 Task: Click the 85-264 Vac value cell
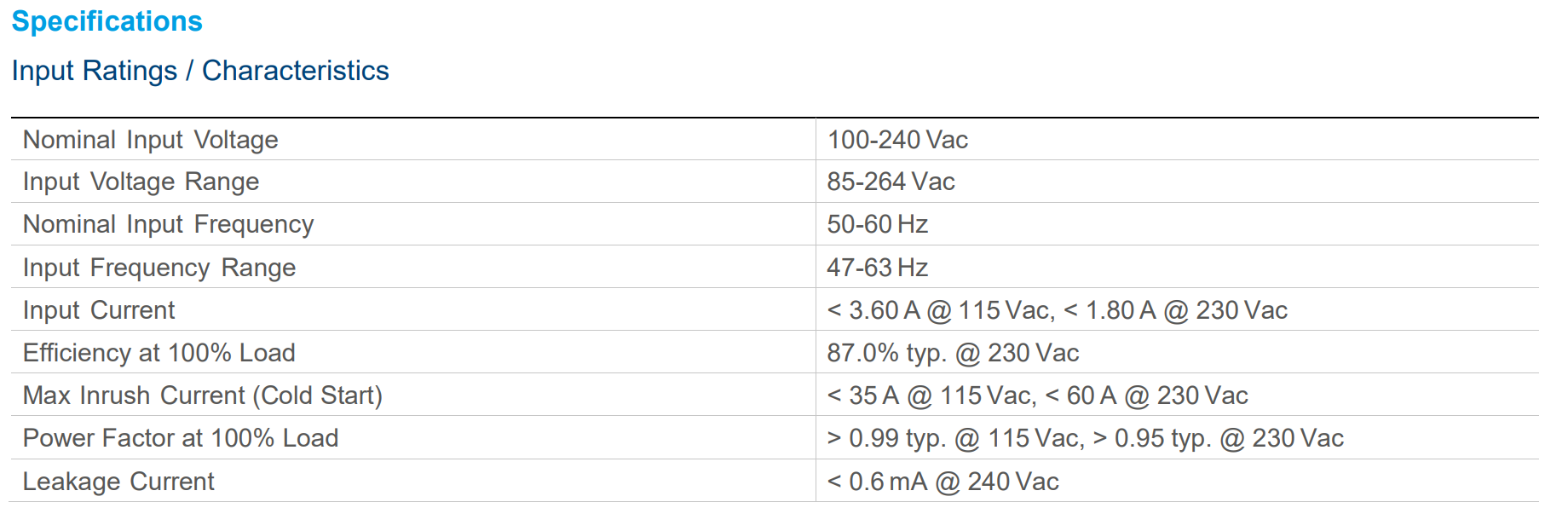891,182
